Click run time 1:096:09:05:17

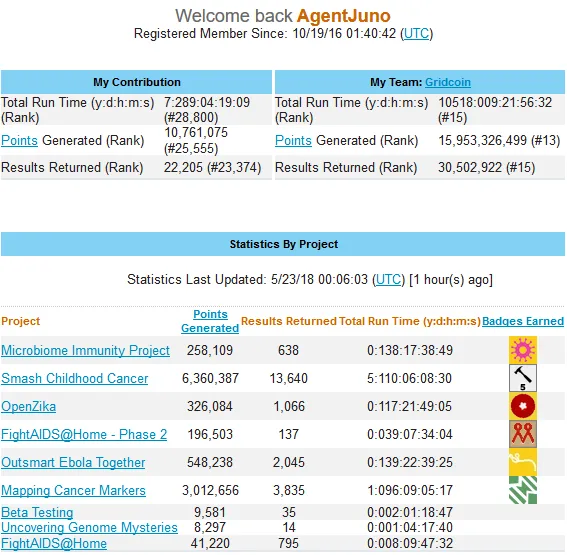[410, 490]
